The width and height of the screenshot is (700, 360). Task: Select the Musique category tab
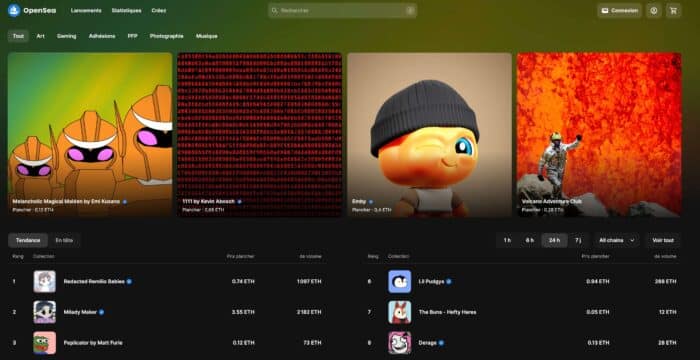(207, 36)
